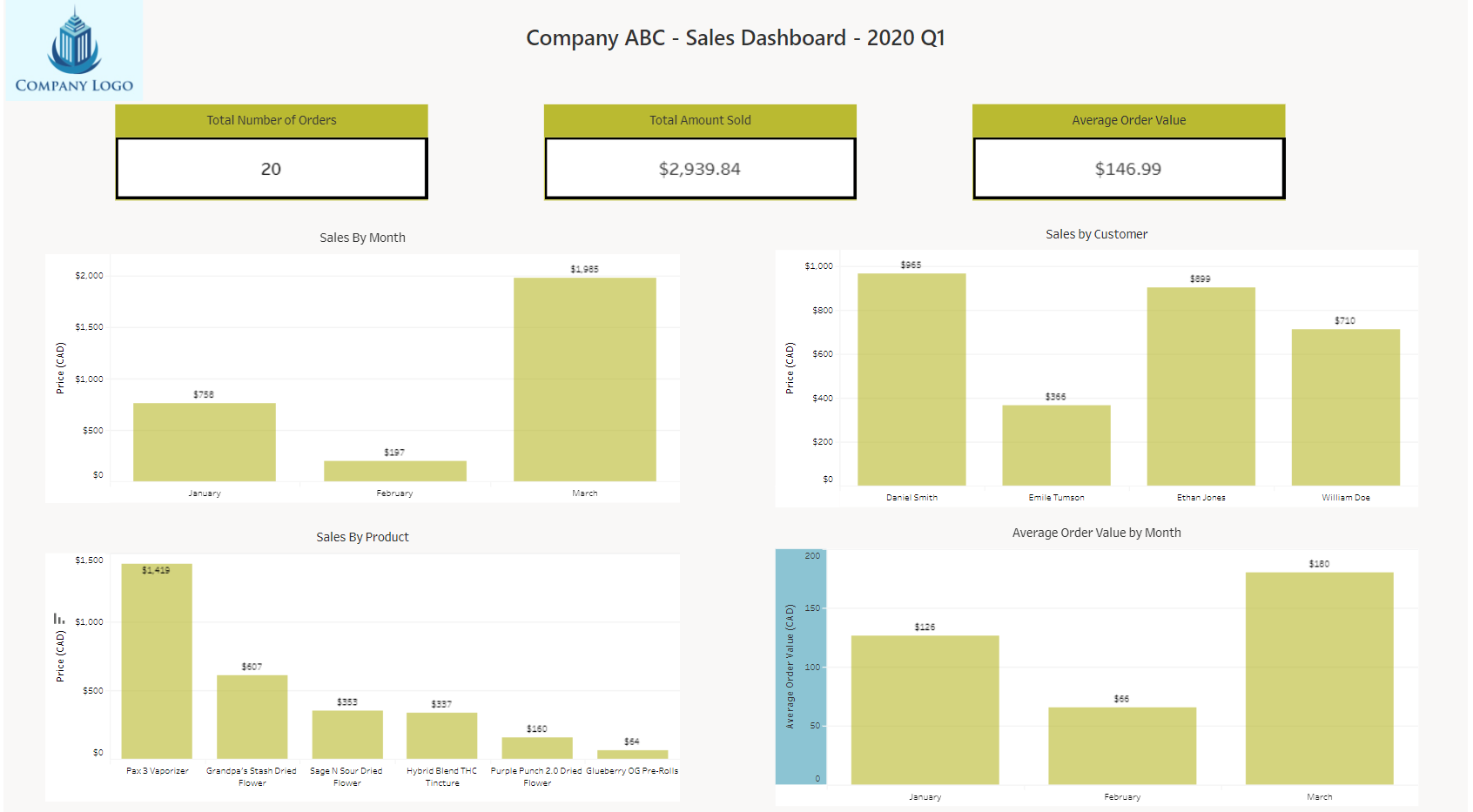Click the March $180 average order bar
The height and width of the screenshot is (812, 1473).
tap(1319, 678)
